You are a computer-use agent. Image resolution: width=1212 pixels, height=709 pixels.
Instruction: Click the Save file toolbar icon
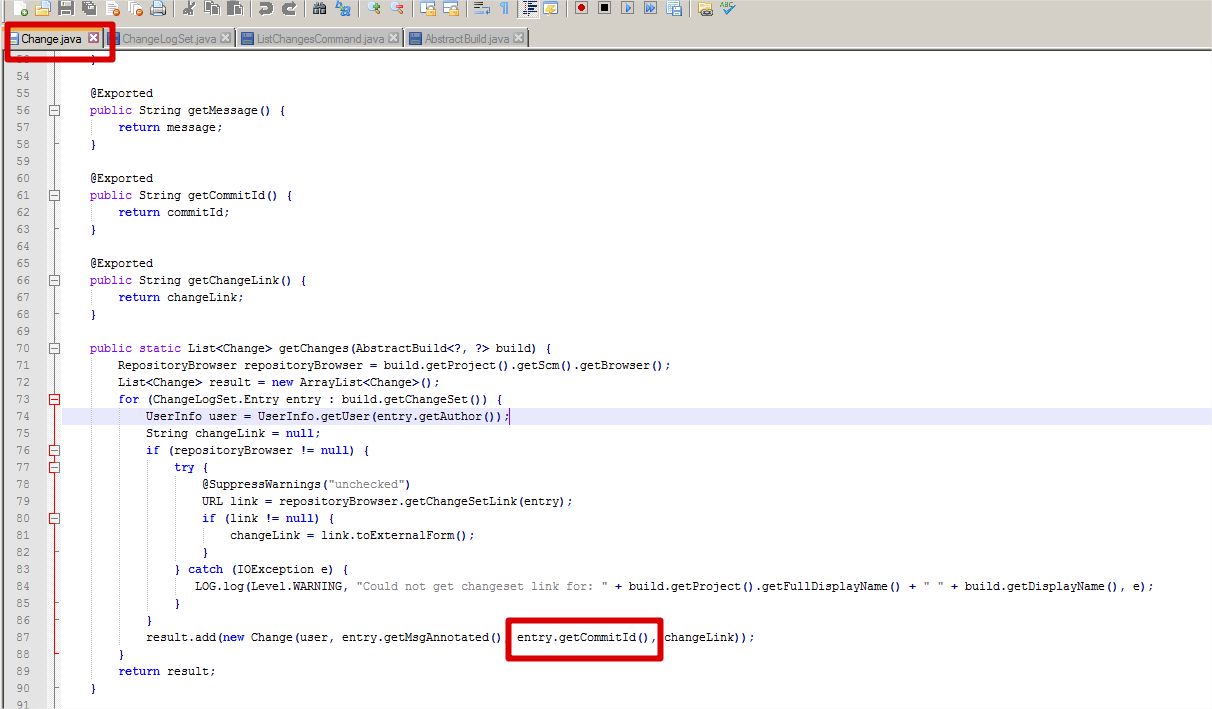pos(65,9)
